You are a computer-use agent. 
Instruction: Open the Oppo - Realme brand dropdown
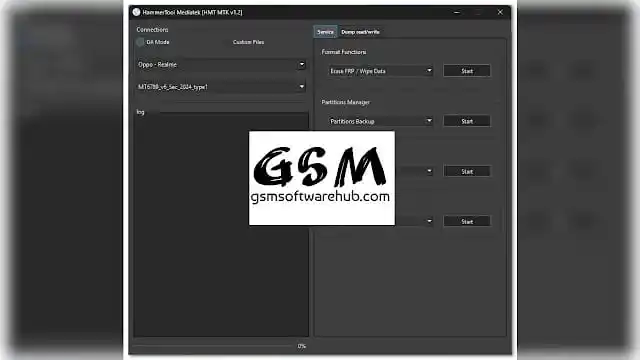point(221,64)
